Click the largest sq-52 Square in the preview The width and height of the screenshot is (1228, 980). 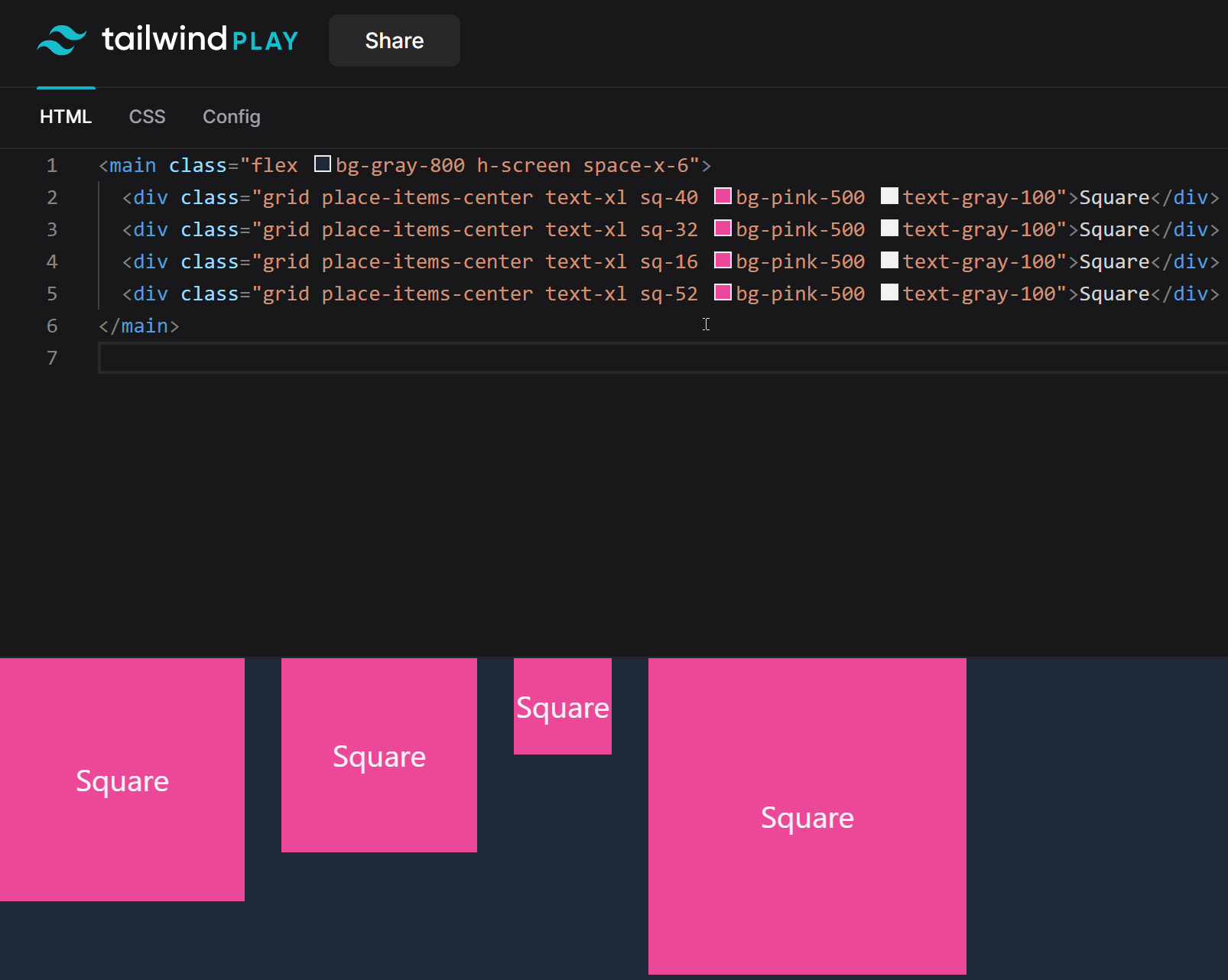[x=807, y=816]
